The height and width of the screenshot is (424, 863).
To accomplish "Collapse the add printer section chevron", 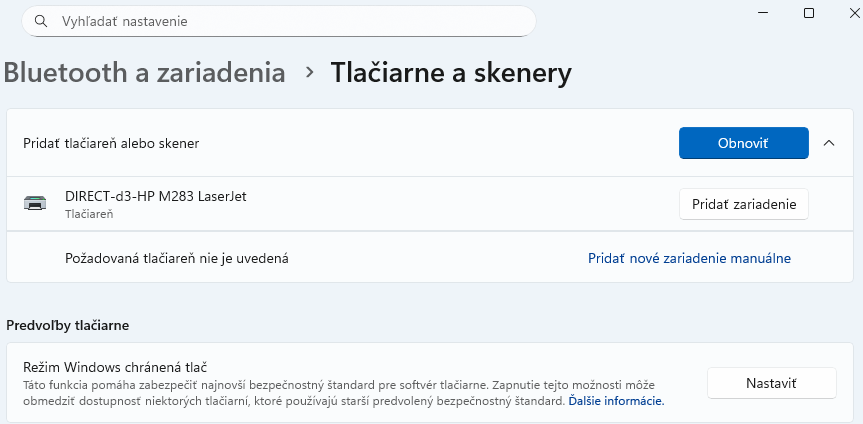I will 828,143.
